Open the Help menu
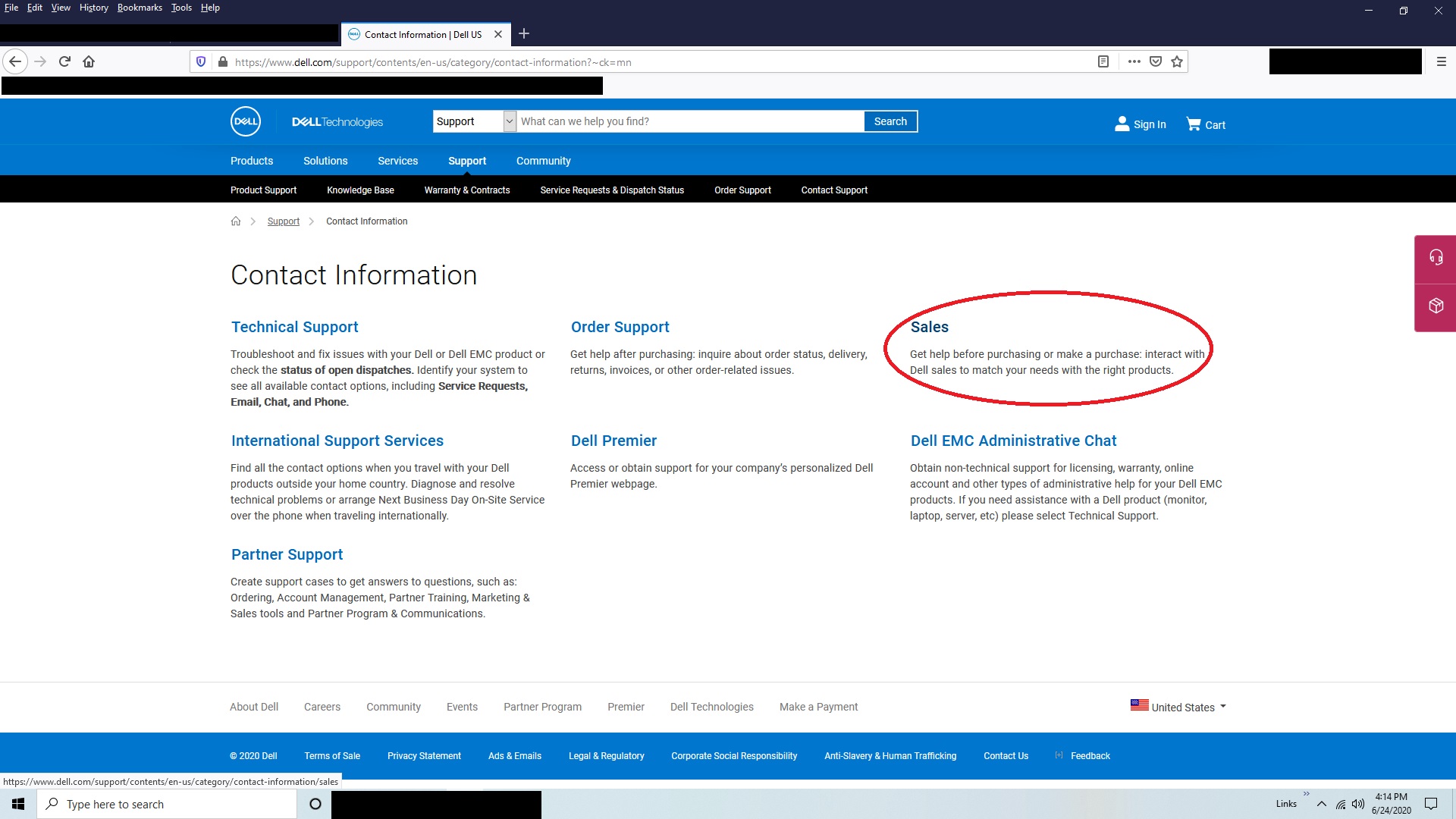 [x=210, y=8]
